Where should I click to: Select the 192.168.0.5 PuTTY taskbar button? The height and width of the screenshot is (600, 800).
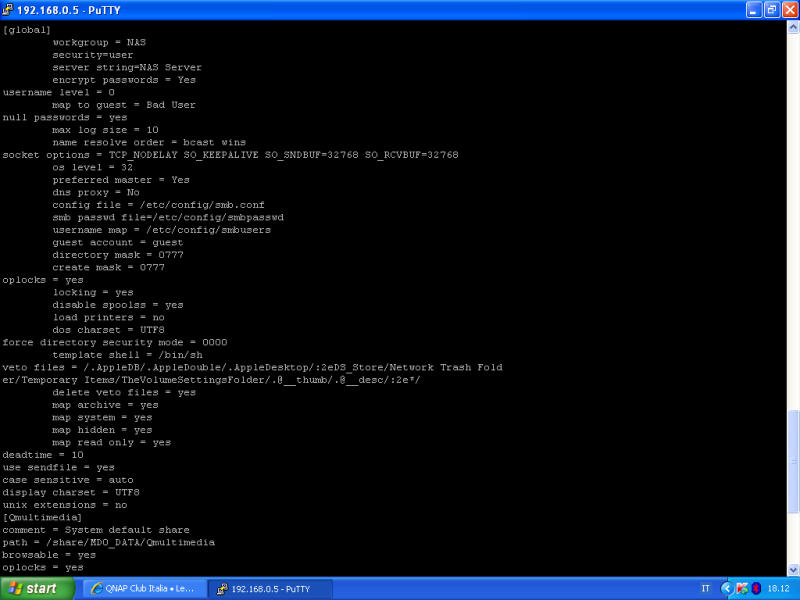tap(272, 588)
